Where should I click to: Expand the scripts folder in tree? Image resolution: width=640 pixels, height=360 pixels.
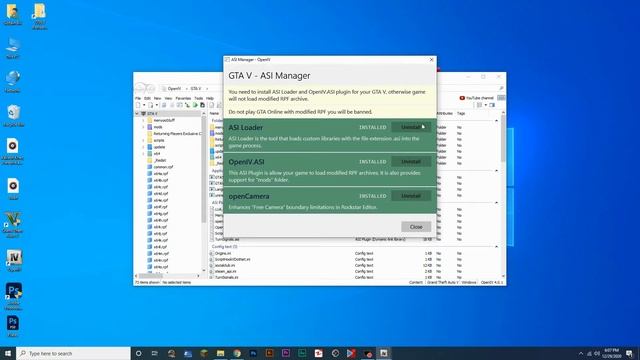pyautogui.click(x=144, y=140)
